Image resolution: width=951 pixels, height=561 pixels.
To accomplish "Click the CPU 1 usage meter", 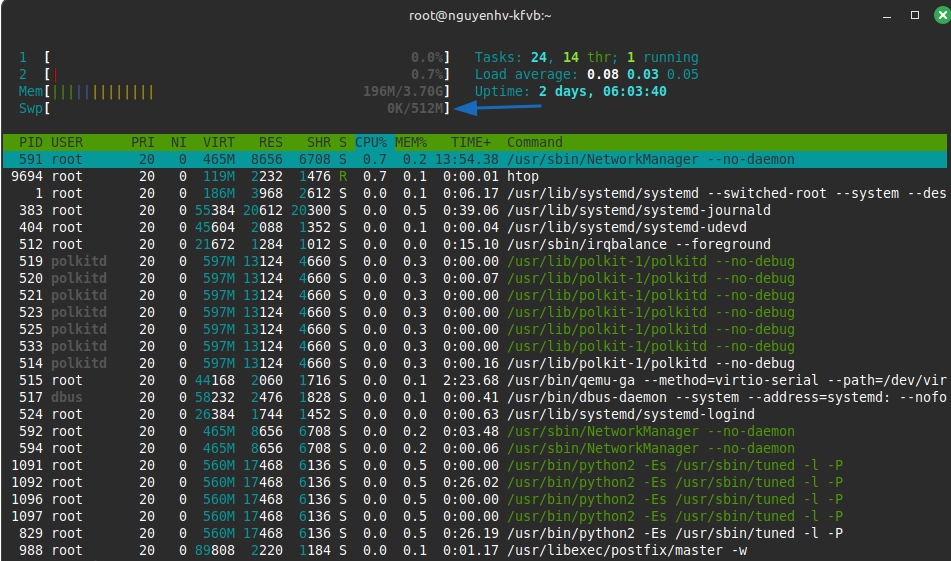I will (x=234, y=58).
